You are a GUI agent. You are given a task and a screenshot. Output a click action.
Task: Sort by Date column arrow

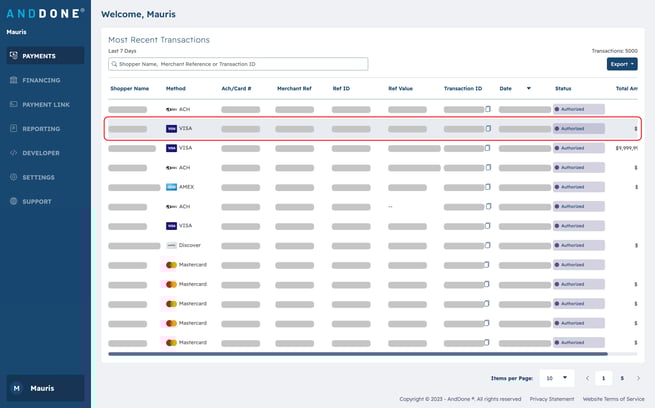pos(528,88)
